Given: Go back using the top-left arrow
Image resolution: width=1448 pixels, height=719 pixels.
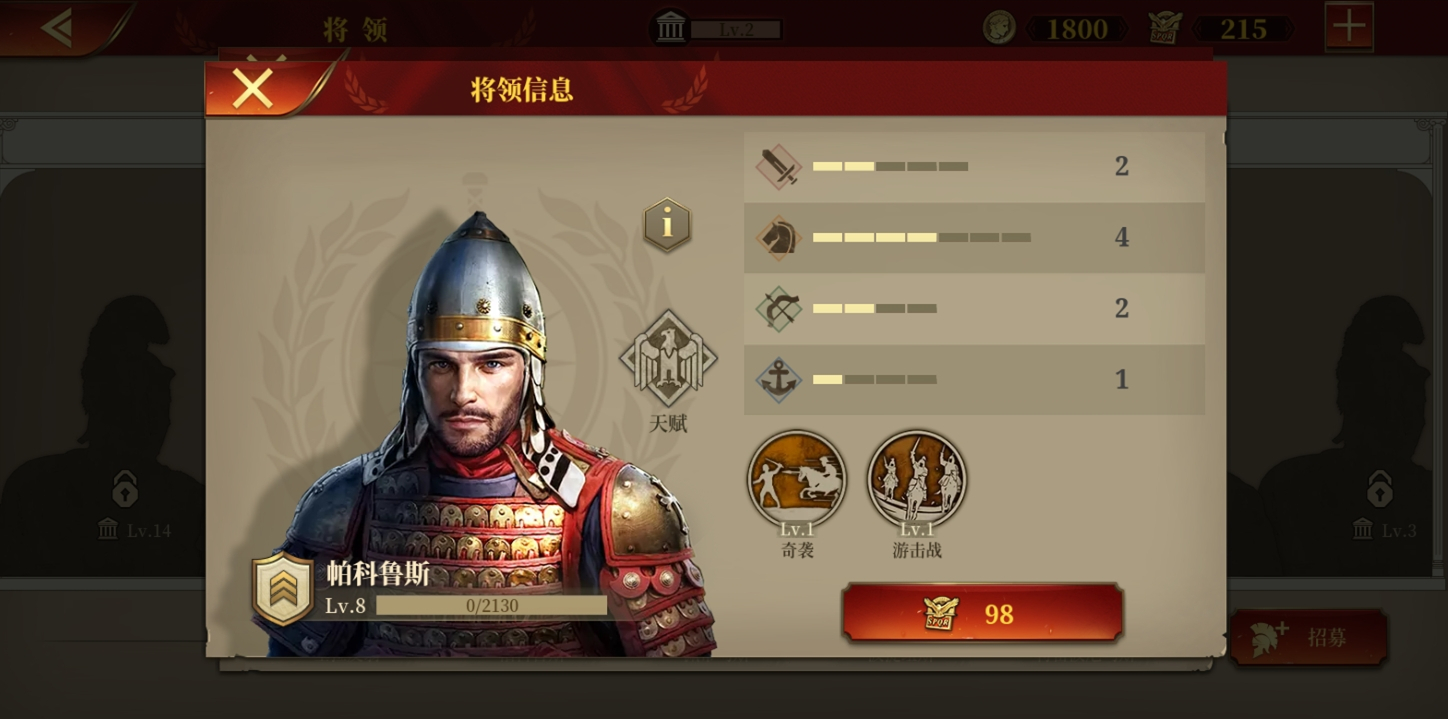Looking at the screenshot, I should click(x=60, y=27).
